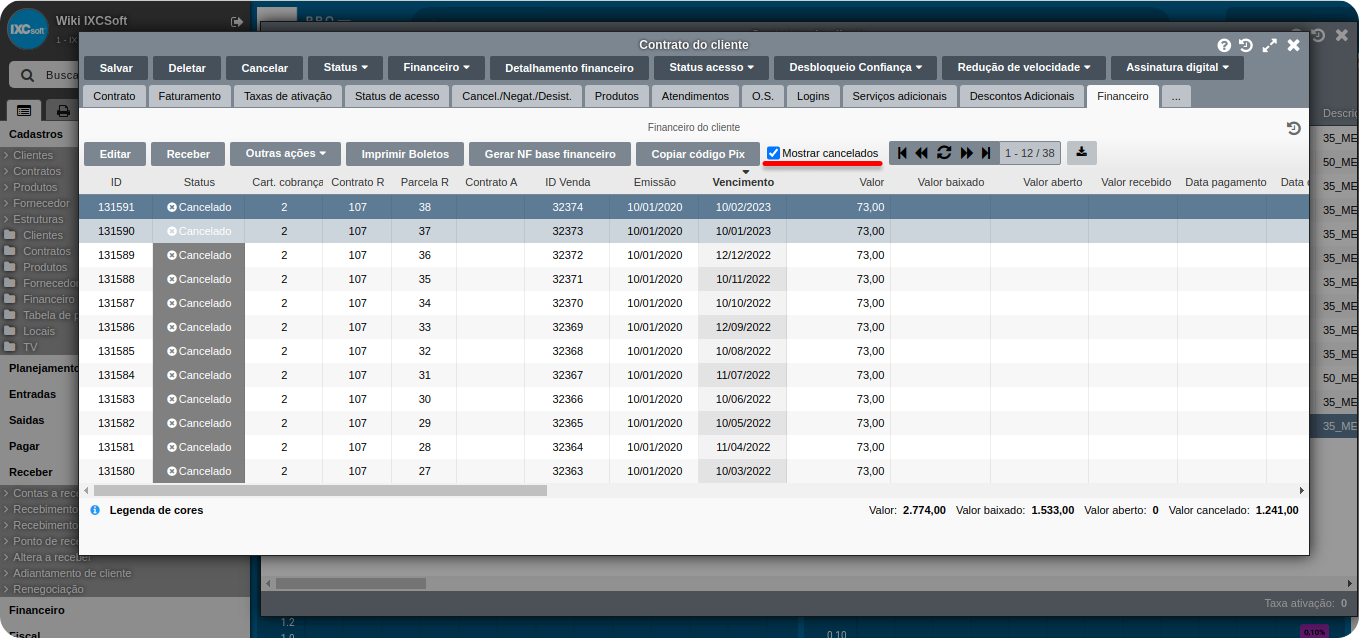
Task: Open the help question mark icon in the dialog title
Action: (1224, 45)
